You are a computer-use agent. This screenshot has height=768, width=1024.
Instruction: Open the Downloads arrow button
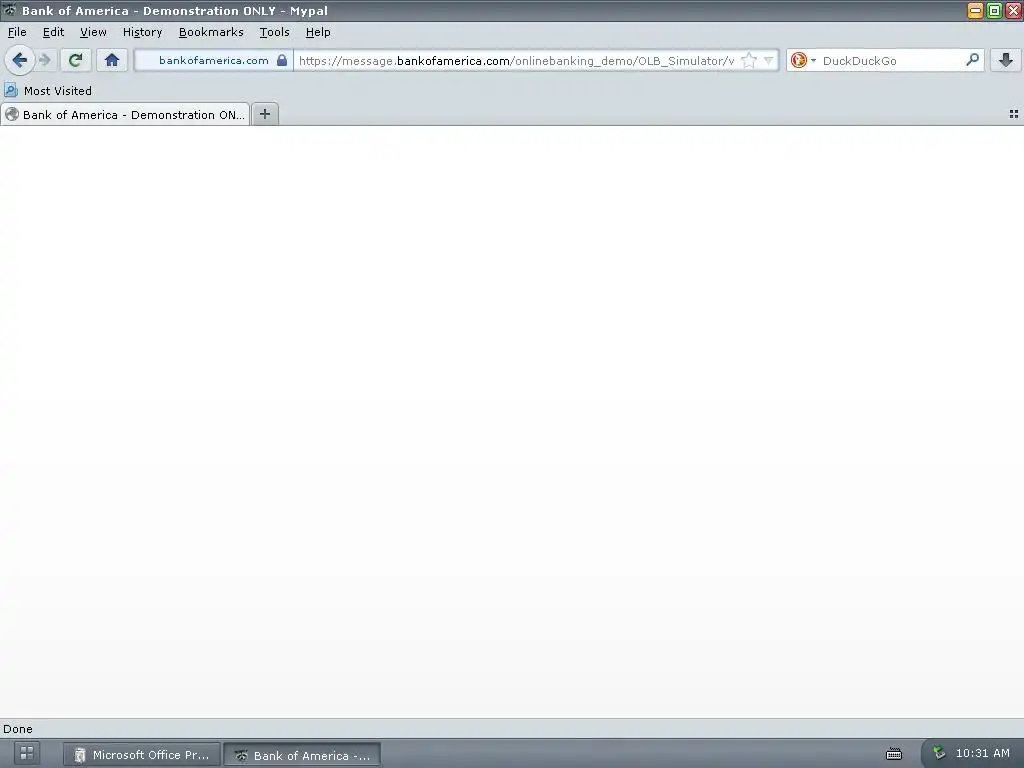1006,61
